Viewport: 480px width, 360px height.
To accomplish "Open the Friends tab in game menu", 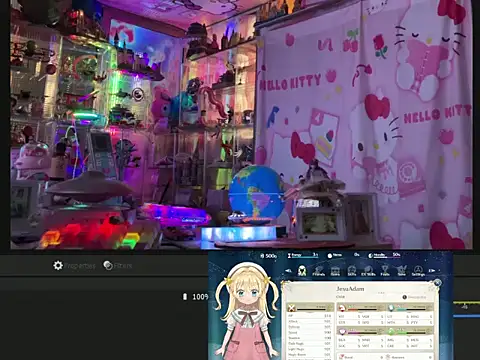I will pos(319,270).
